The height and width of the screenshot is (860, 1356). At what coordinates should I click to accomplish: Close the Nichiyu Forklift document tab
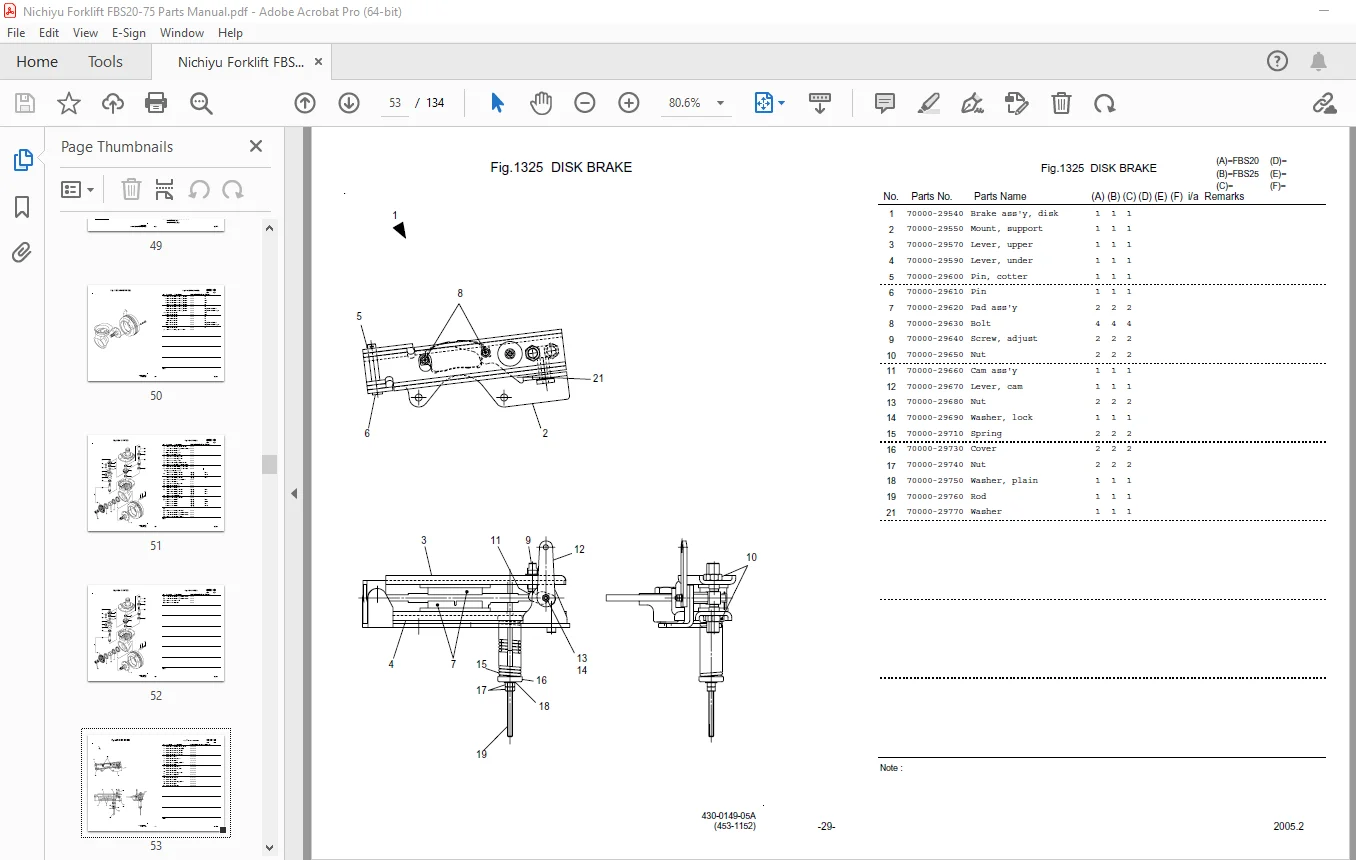click(x=319, y=62)
